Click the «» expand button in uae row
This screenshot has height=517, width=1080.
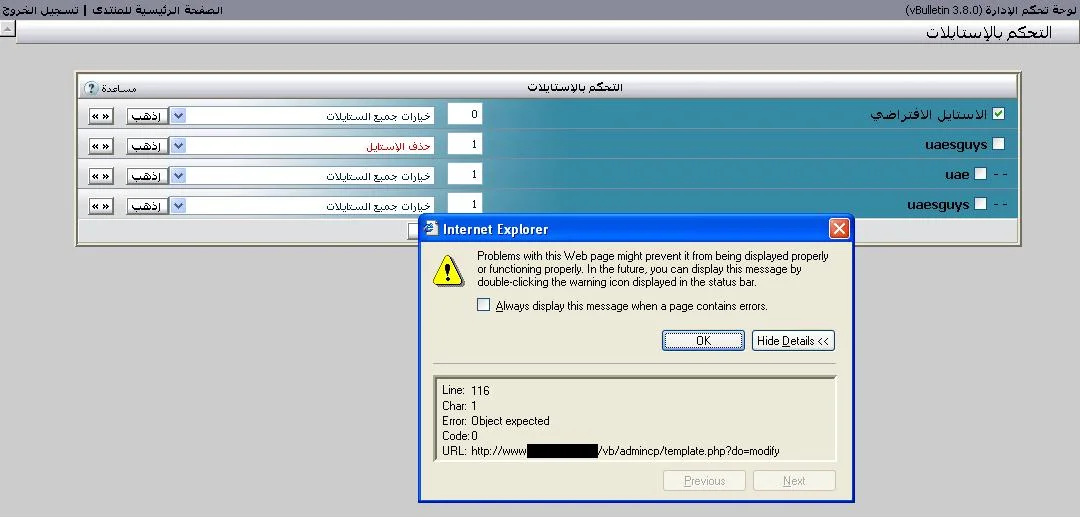pos(100,176)
